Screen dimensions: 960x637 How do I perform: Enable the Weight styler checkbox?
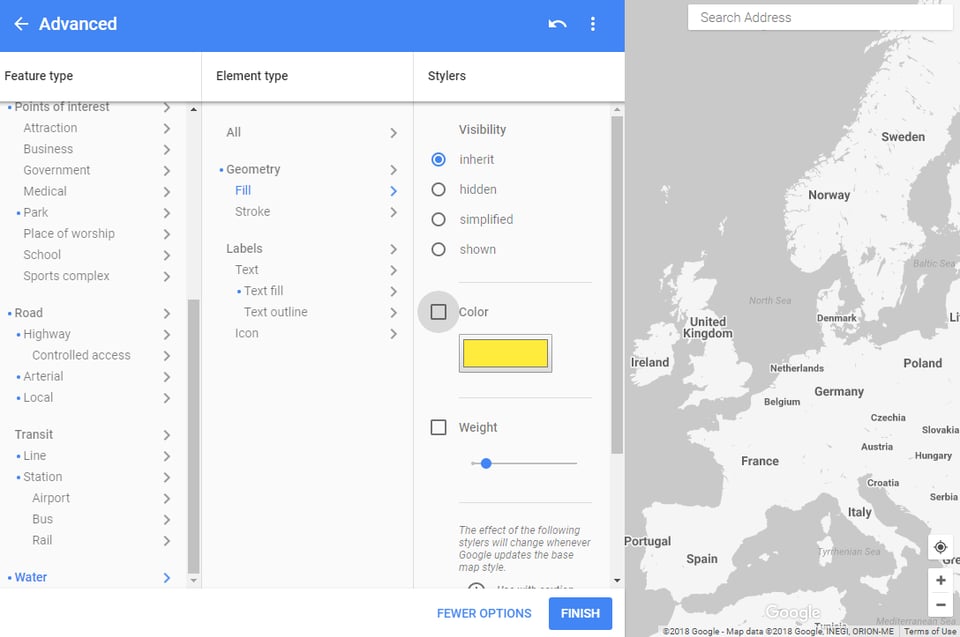(438, 427)
